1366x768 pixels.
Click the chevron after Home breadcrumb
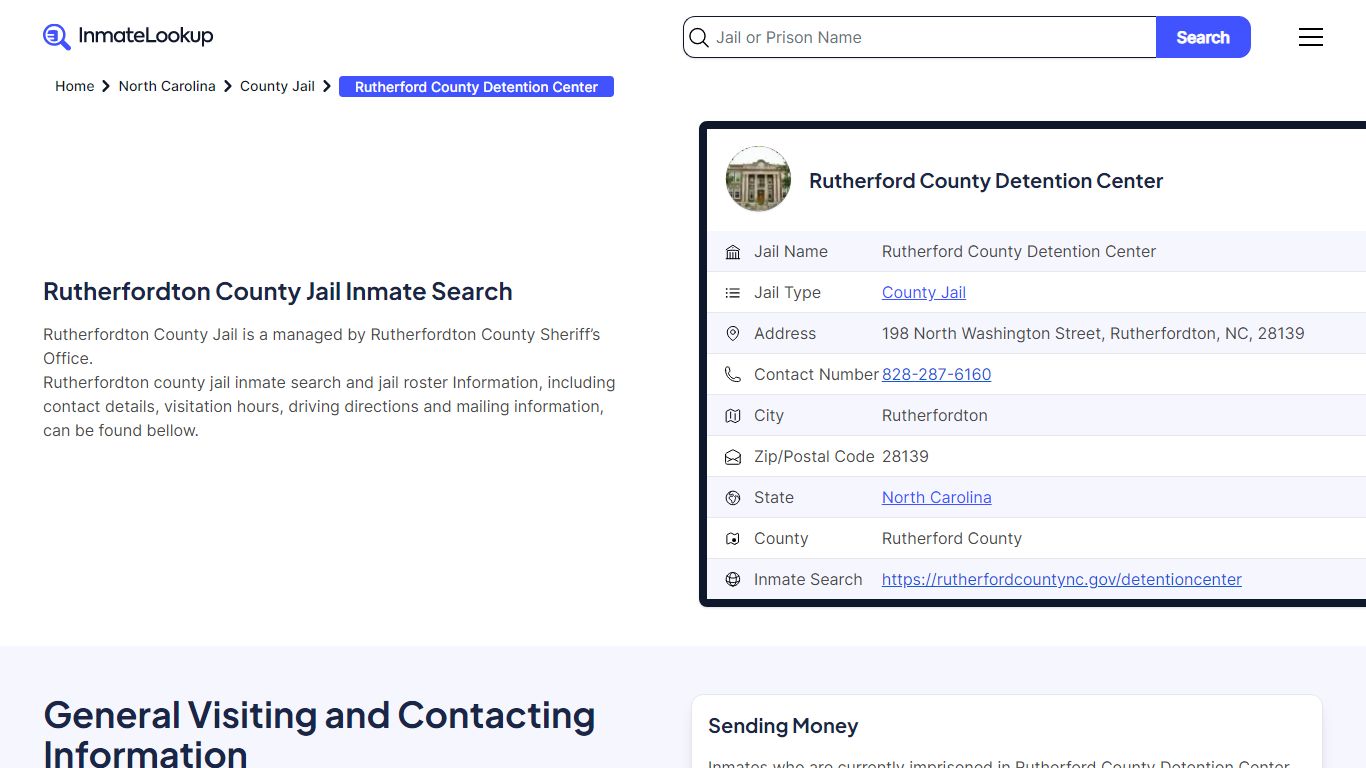coord(106,87)
